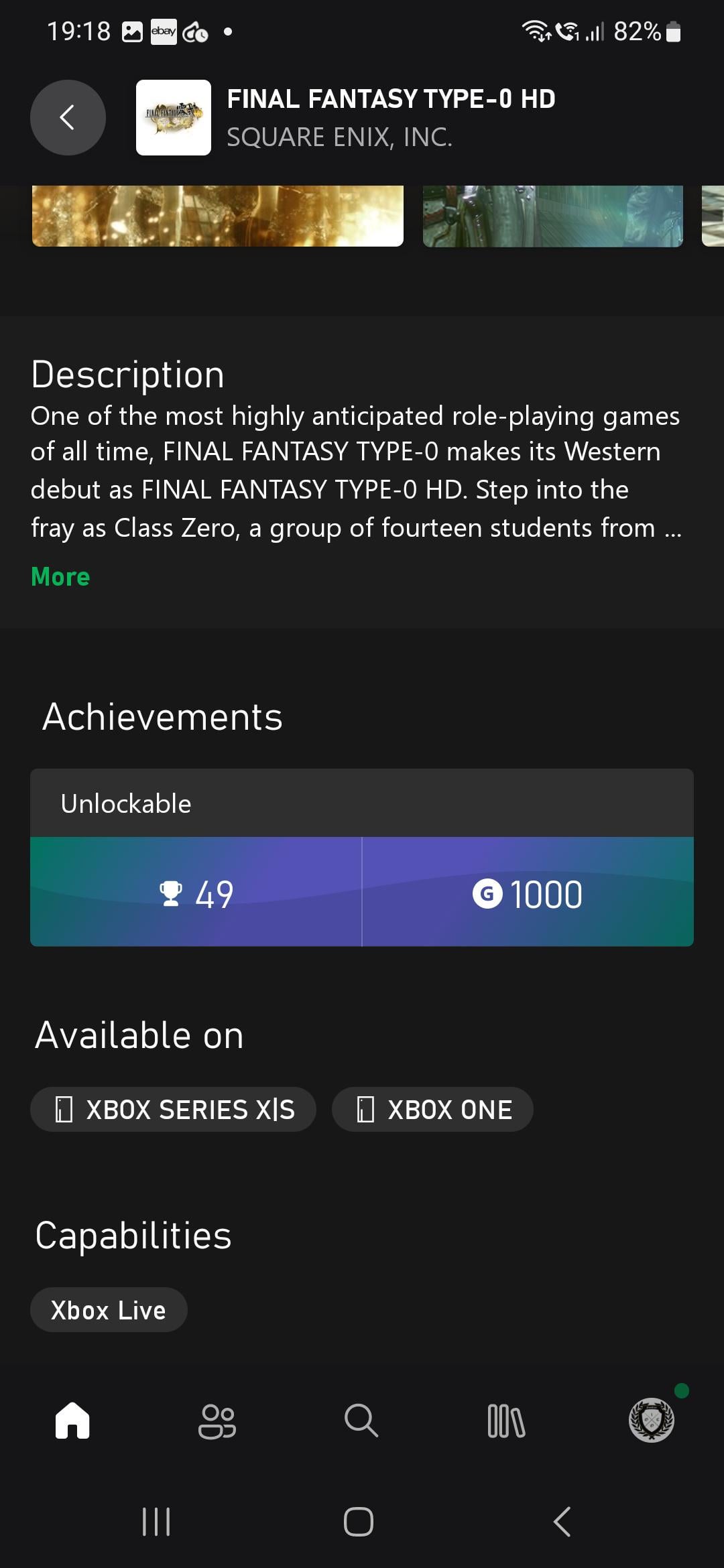Screen dimensions: 724x1568
Task: View the teal-green screenshot image
Action: pyautogui.click(x=553, y=216)
